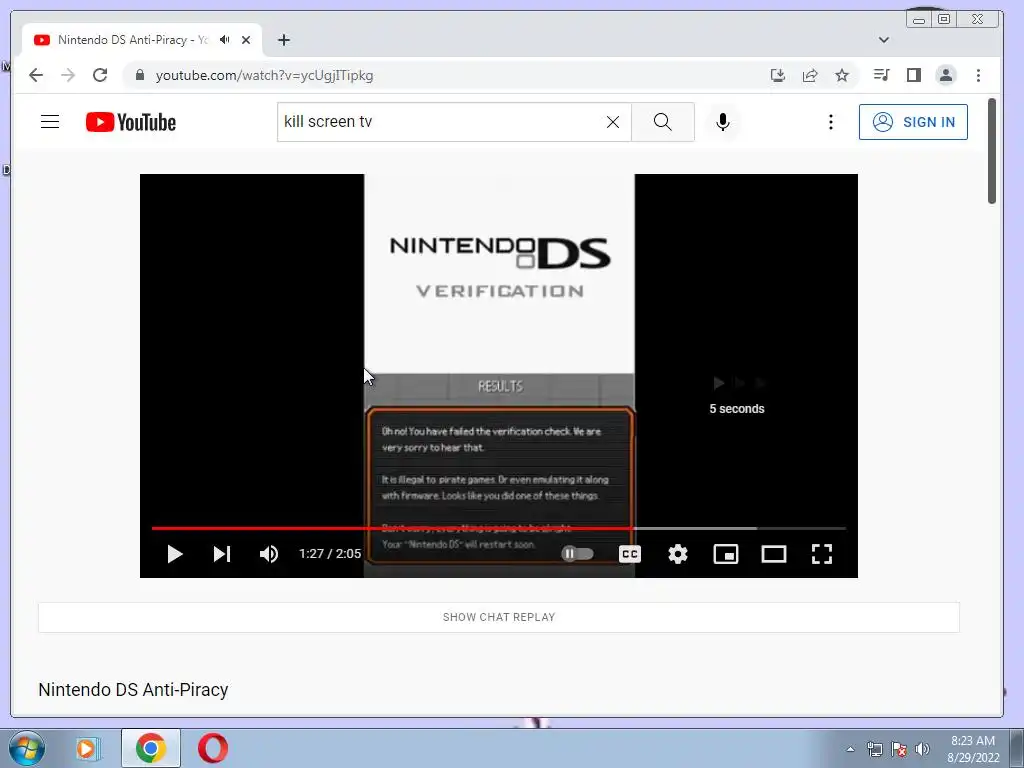Reload the current page
The height and width of the screenshot is (768, 1024).
point(100,75)
